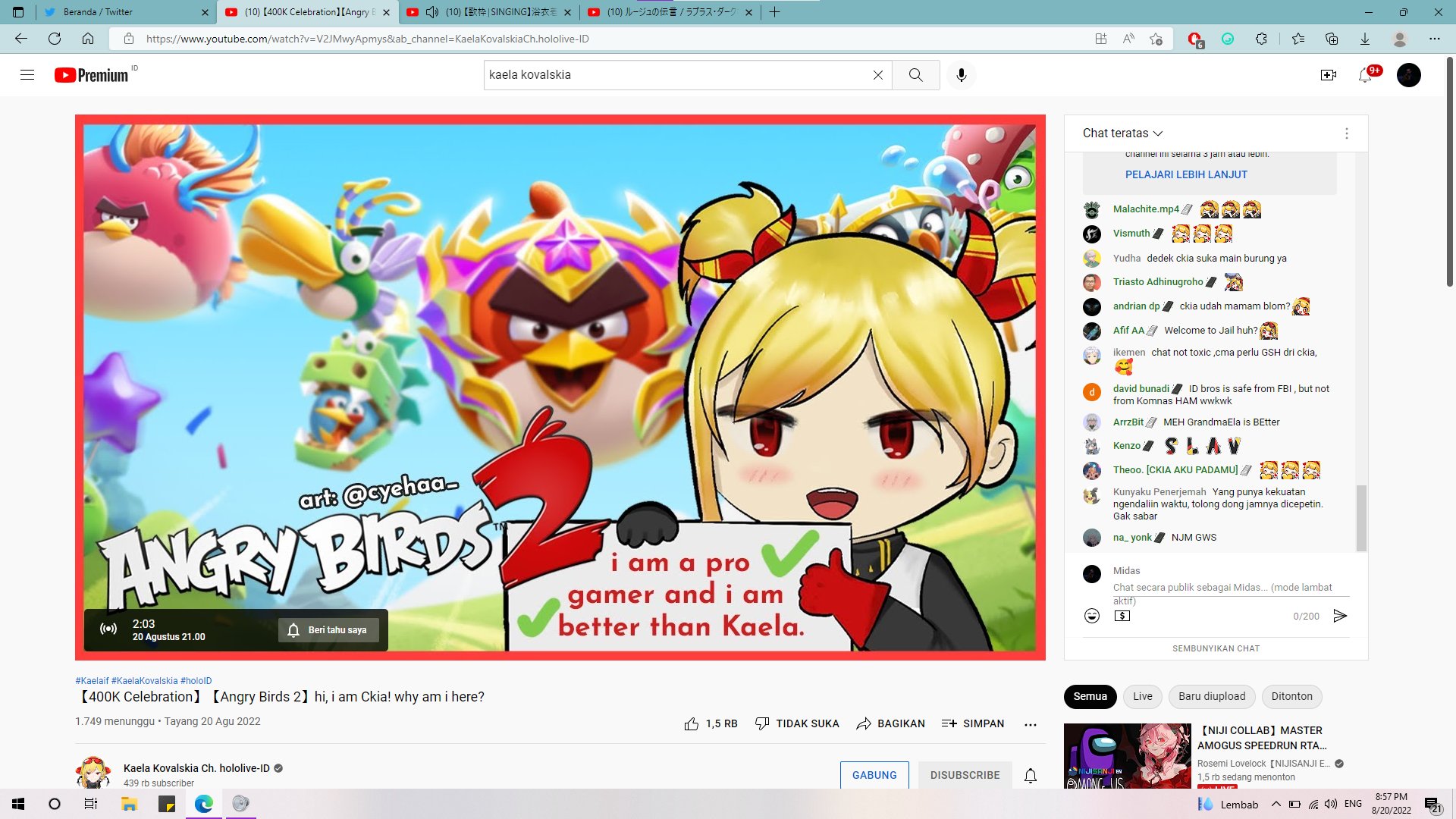Select the emoji icon in the chat box

(x=1092, y=615)
